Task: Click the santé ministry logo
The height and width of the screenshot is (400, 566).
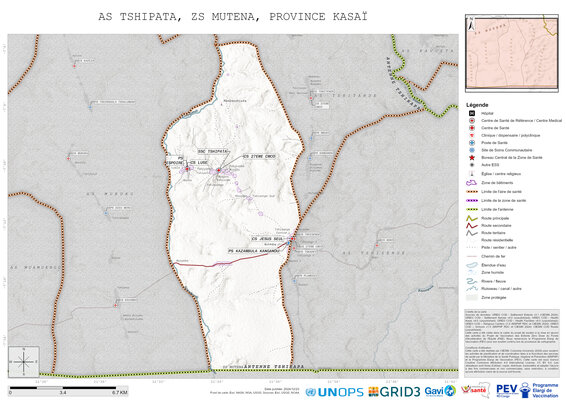Action: click(475, 390)
